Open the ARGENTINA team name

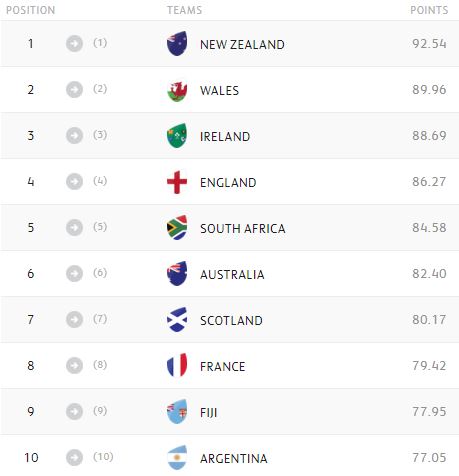[234, 458]
